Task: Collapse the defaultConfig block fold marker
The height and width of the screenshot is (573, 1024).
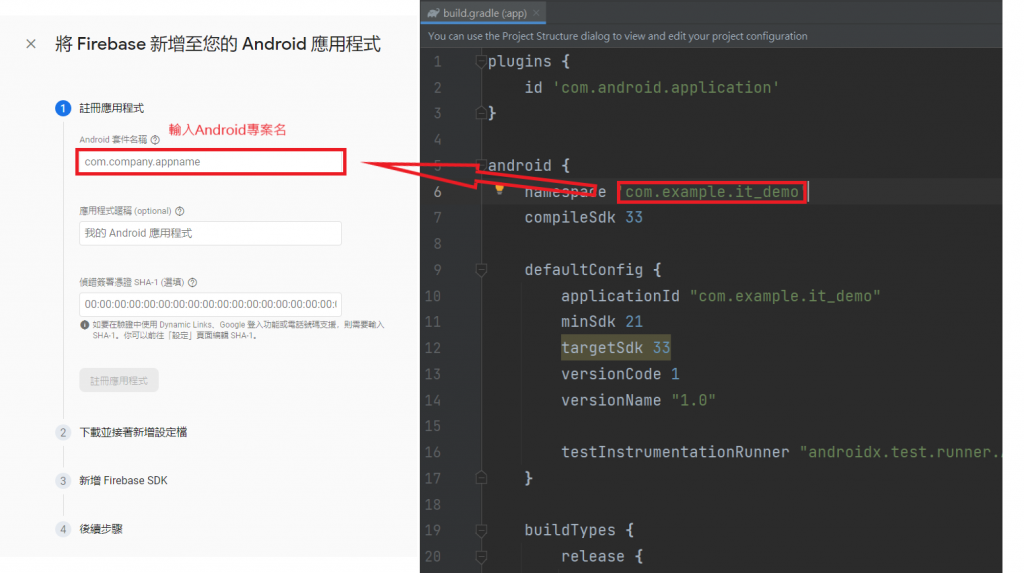Action: [481, 270]
